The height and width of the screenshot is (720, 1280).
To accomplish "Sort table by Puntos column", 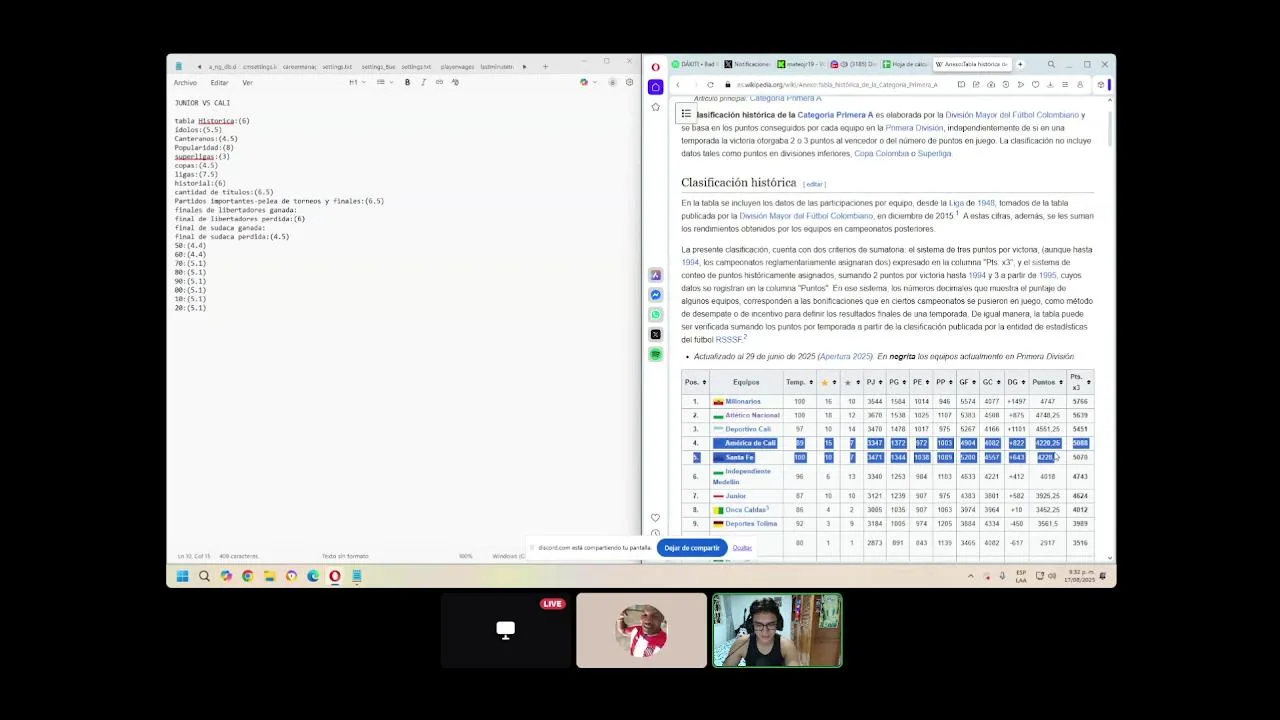I will (1047, 382).
